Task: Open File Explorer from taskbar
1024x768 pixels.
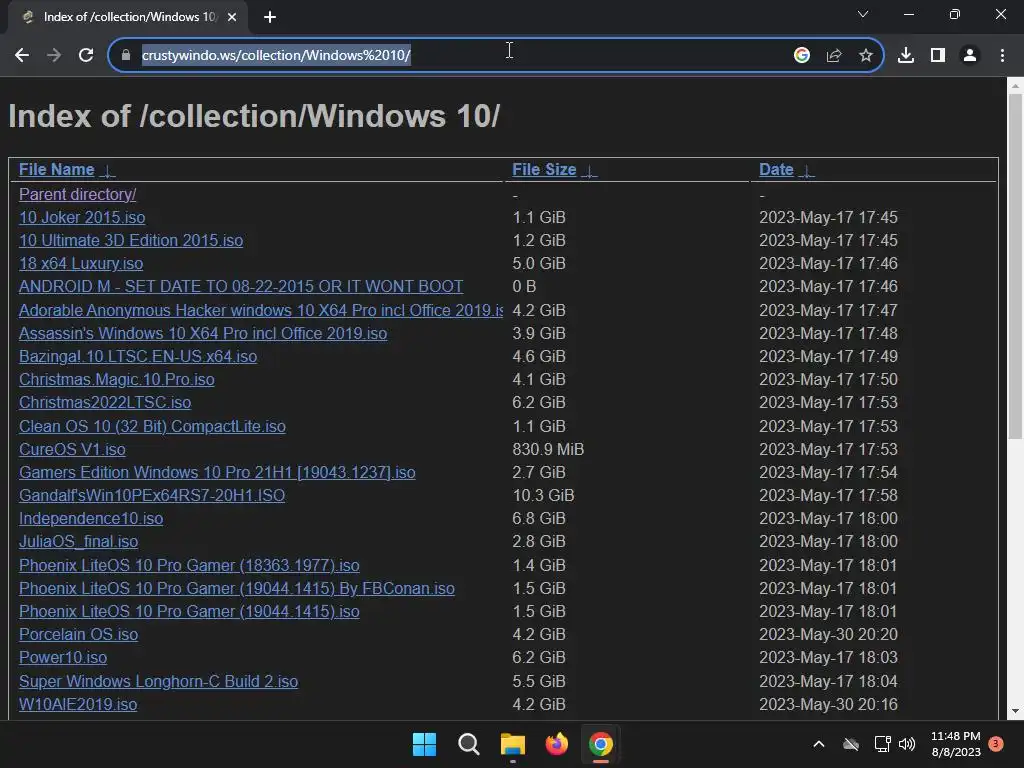Action: pyautogui.click(x=513, y=744)
